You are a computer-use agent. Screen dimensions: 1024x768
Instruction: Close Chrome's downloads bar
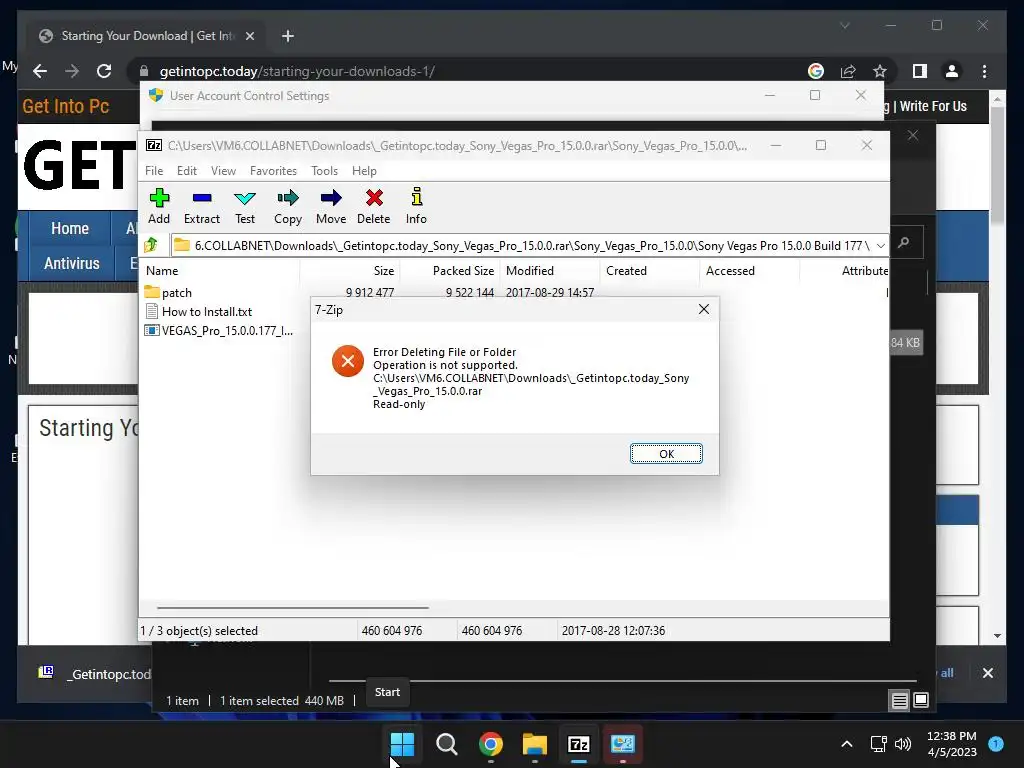[987, 673]
